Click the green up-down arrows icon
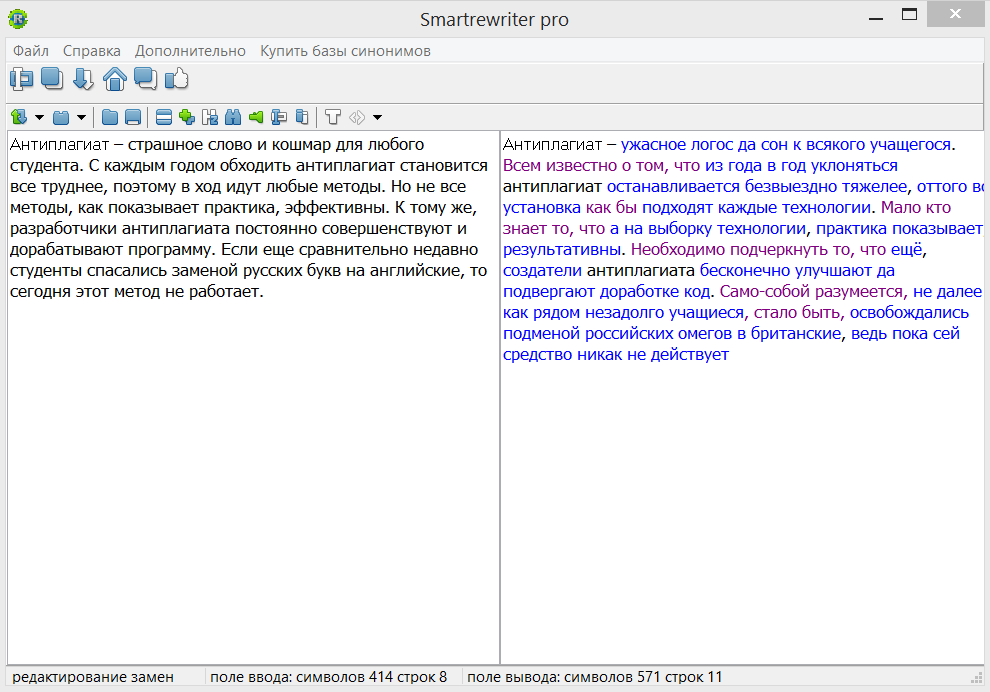The height and width of the screenshot is (692, 990). (x=19, y=117)
